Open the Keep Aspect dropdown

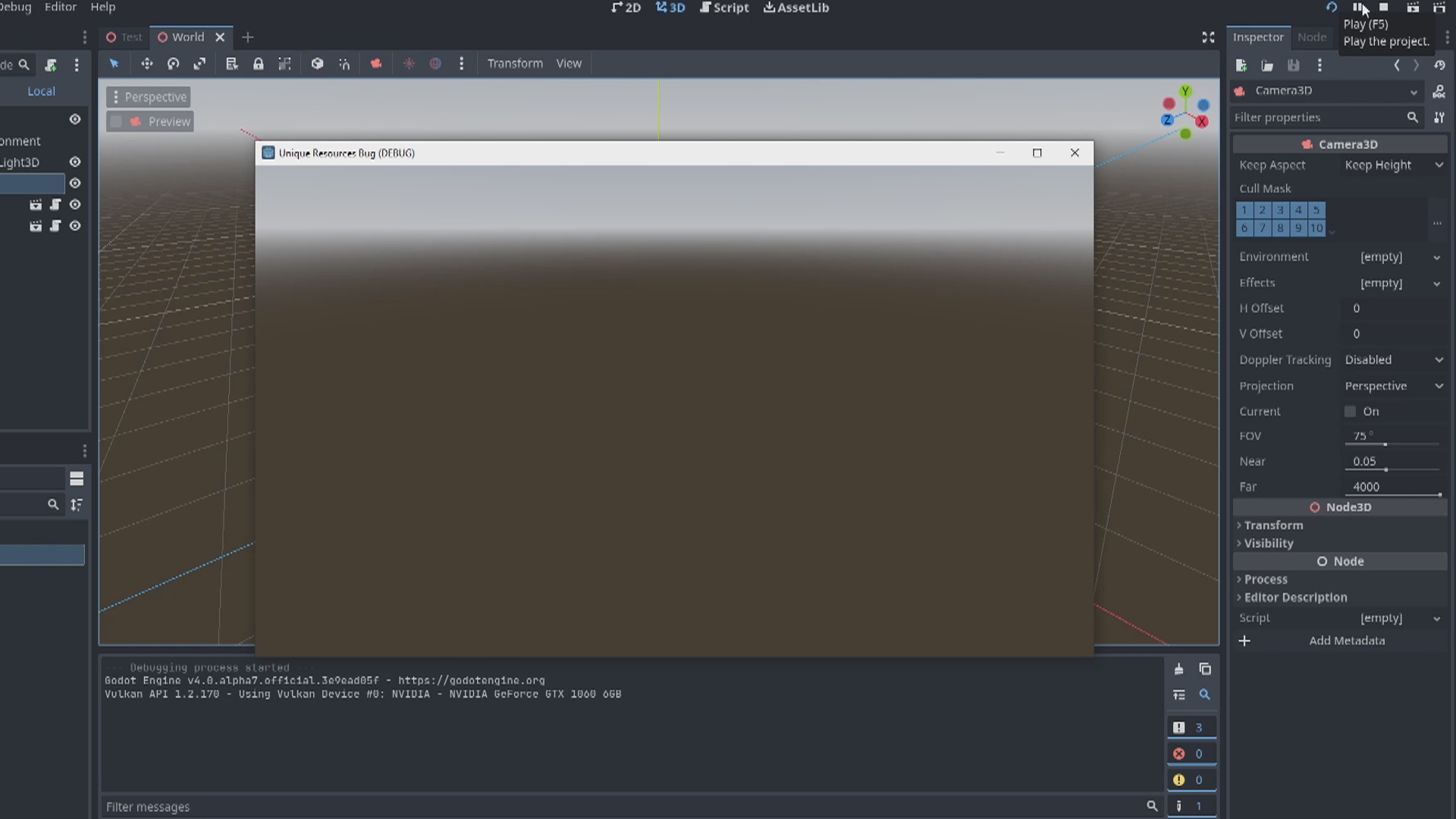click(x=1394, y=165)
